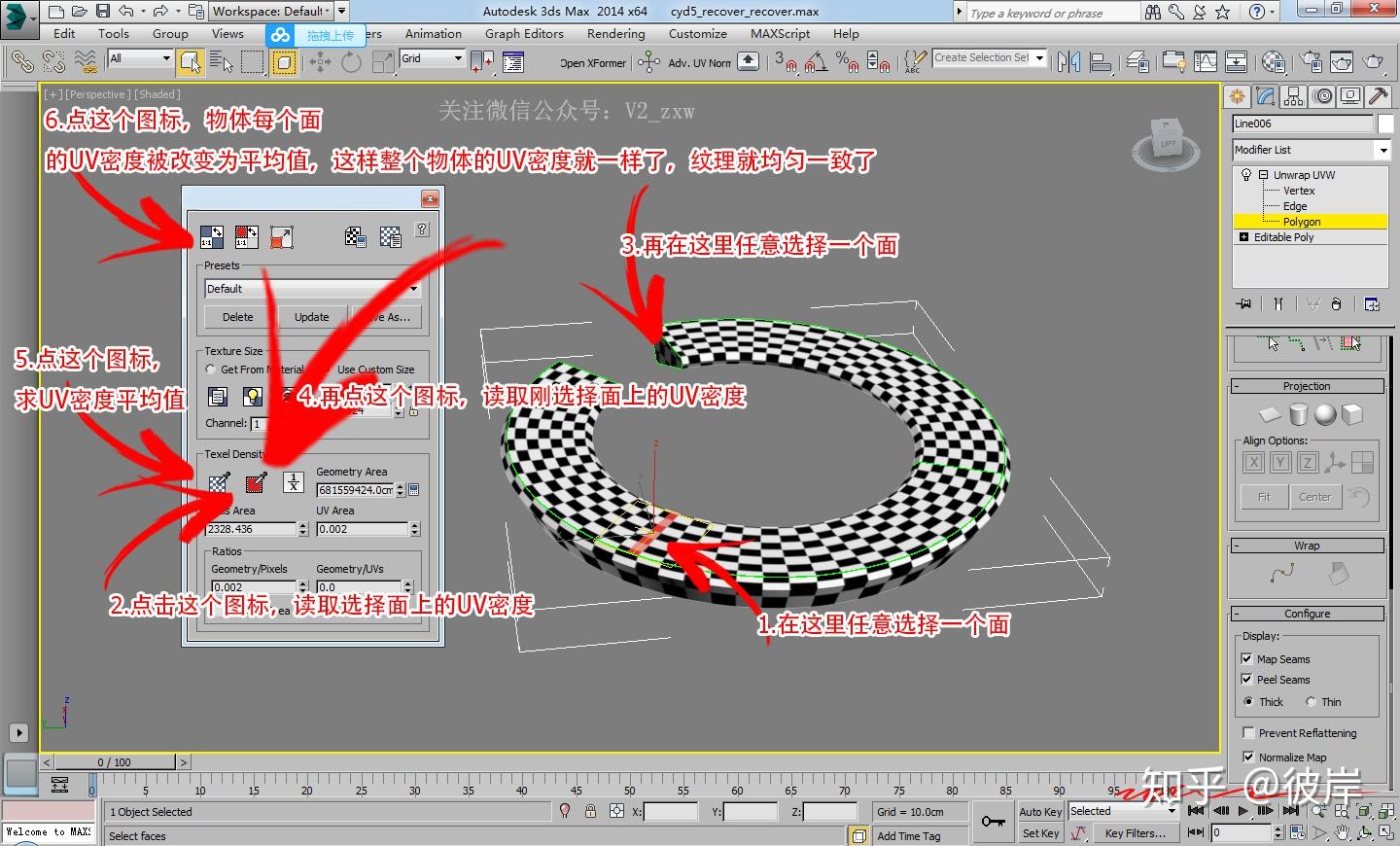Collapse the Unwrap UVW modifier tree
Image resolution: width=1400 pixels, height=846 pixels.
[x=1263, y=175]
